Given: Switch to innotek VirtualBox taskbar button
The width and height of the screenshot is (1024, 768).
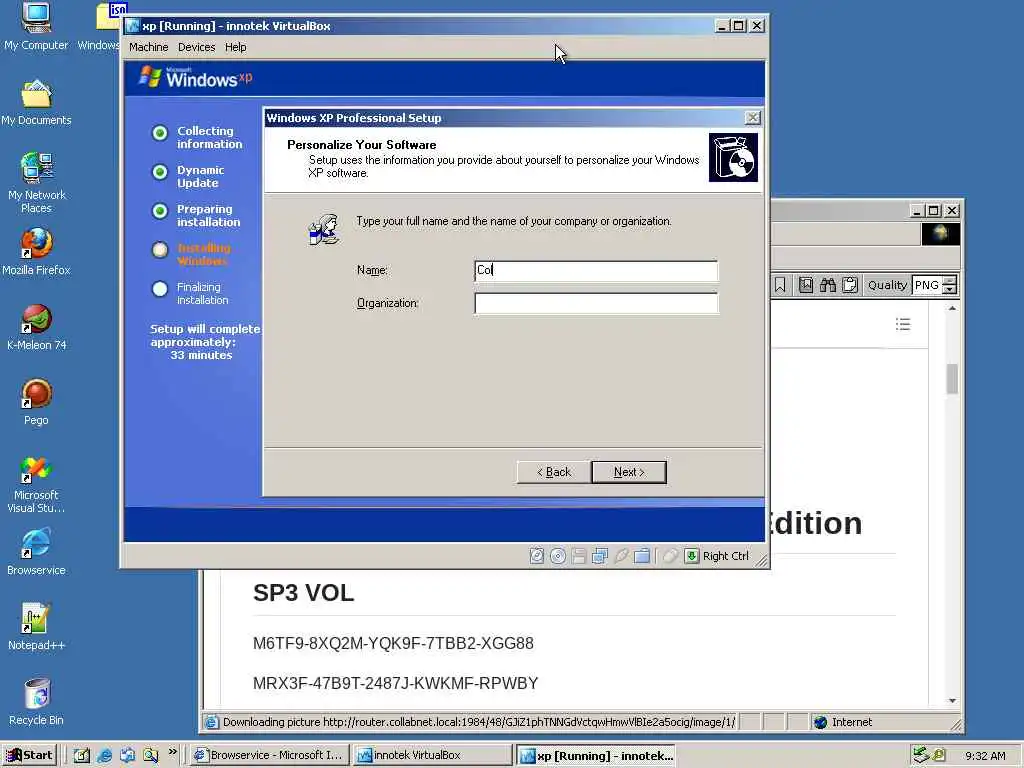Looking at the screenshot, I should click(432, 755).
